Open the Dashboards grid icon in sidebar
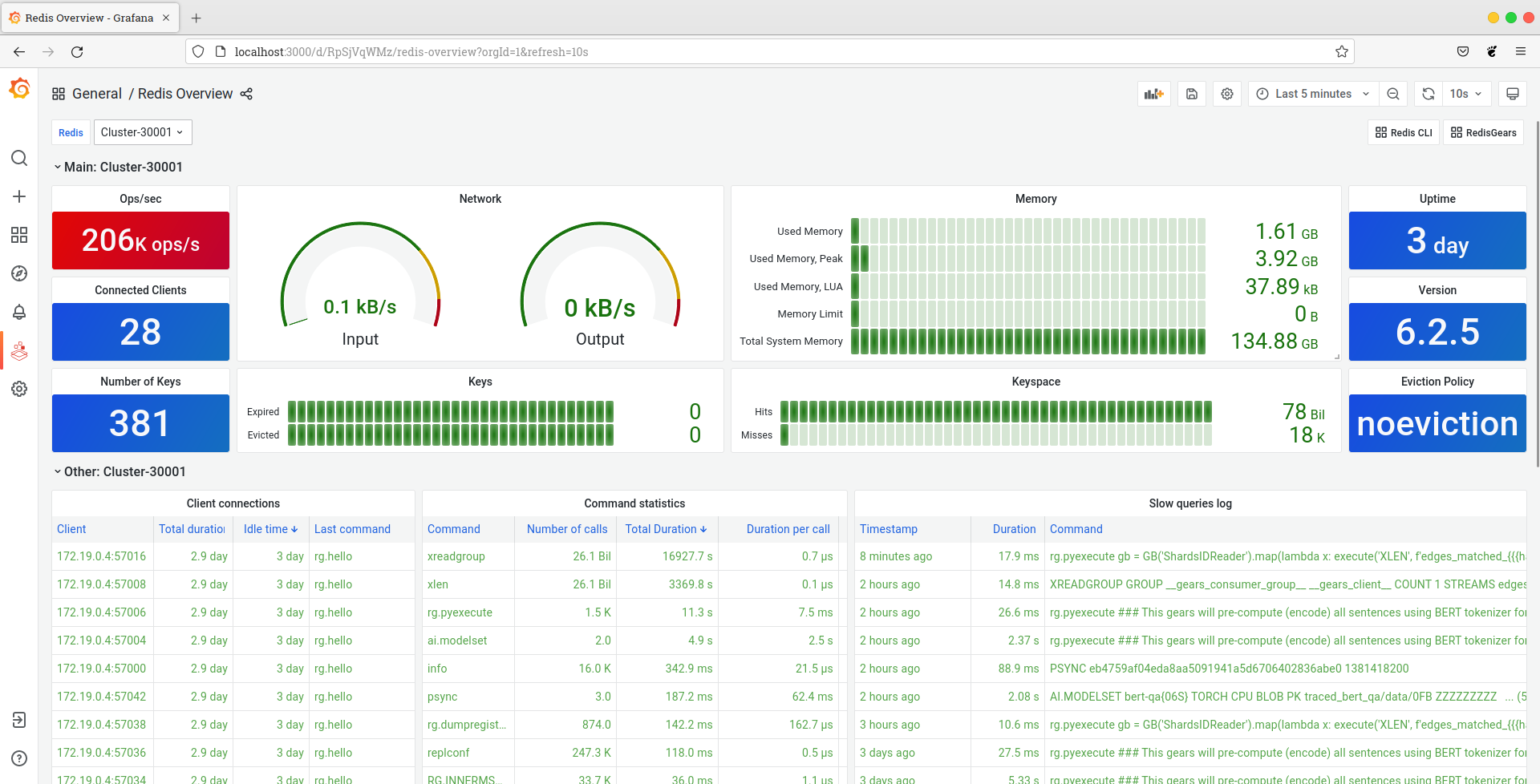1540x784 pixels. [x=19, y=235]
